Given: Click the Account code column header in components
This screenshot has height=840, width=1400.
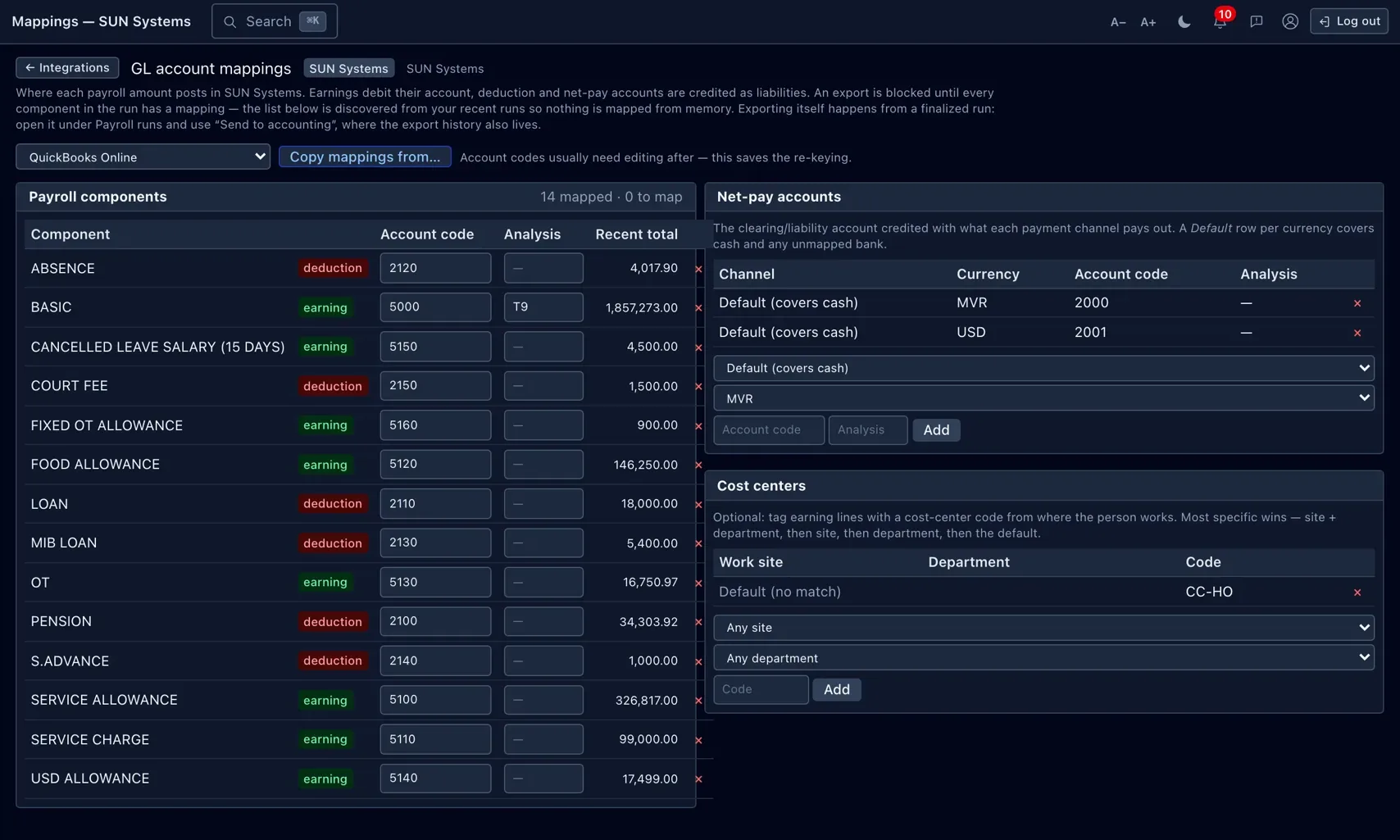Looking at the screenshot, I should tap(426, 234).
